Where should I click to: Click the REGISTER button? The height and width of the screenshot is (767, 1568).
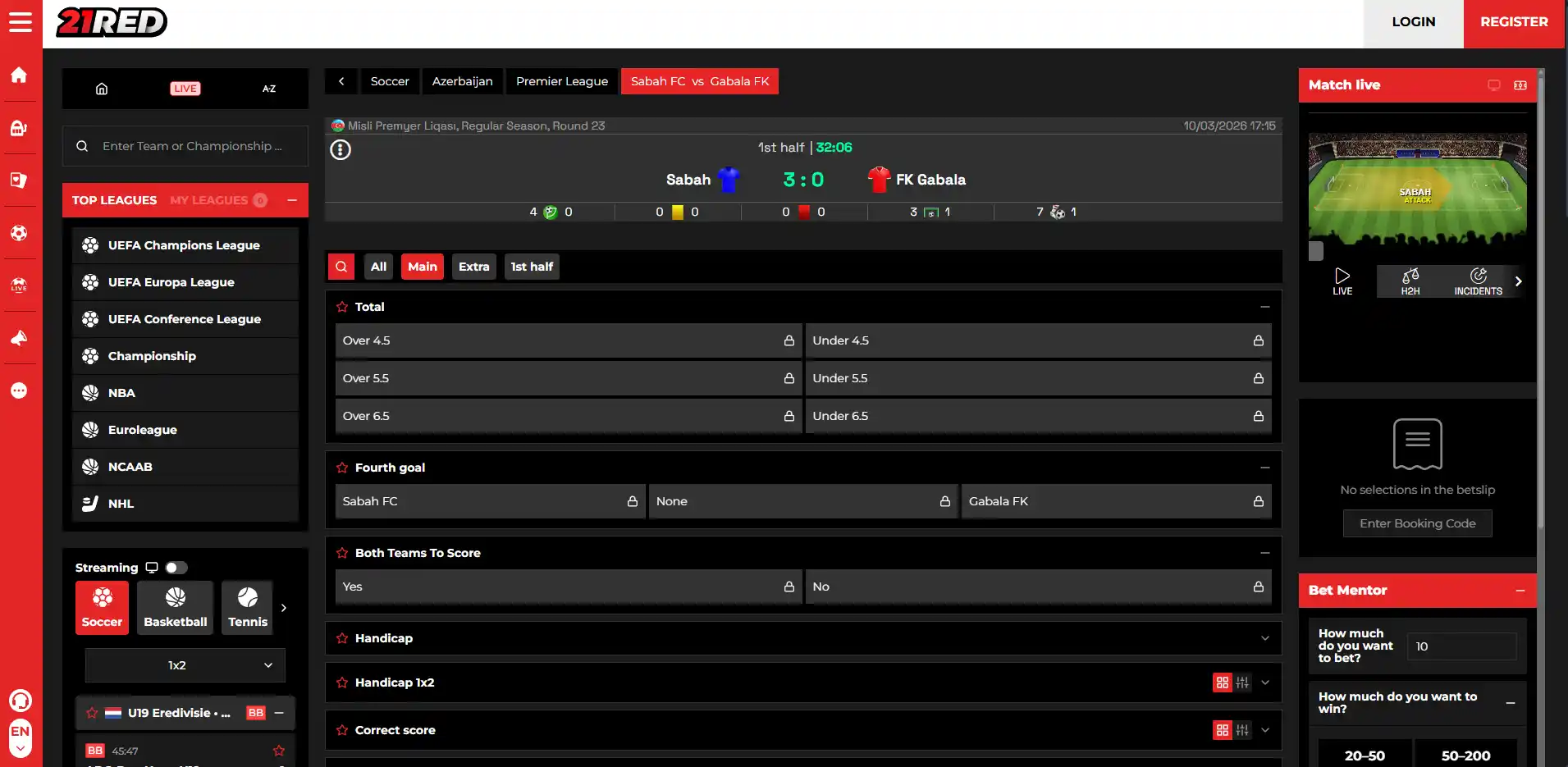(x=1514, y=22)
